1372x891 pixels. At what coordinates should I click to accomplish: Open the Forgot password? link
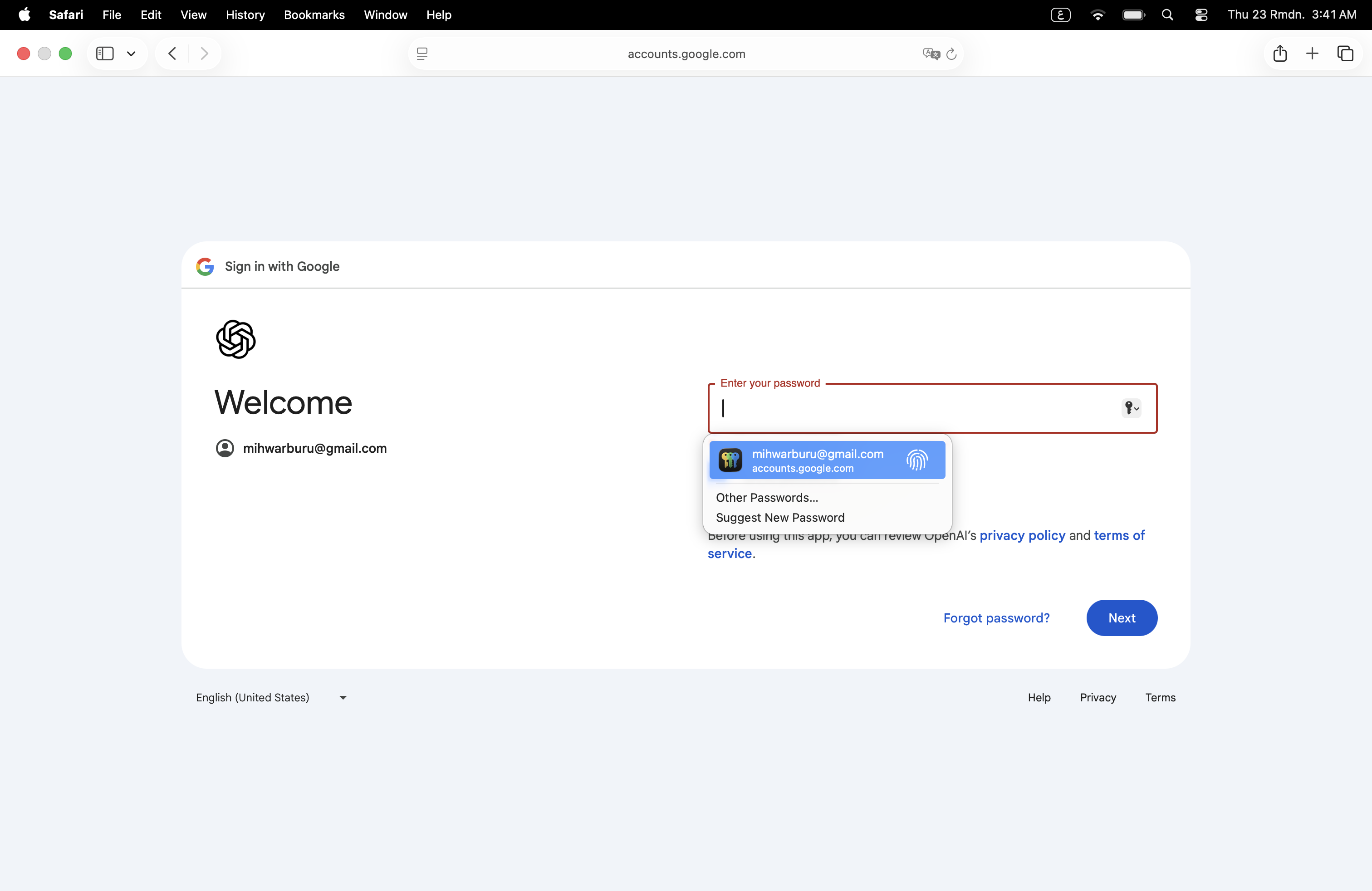[996, 618]
